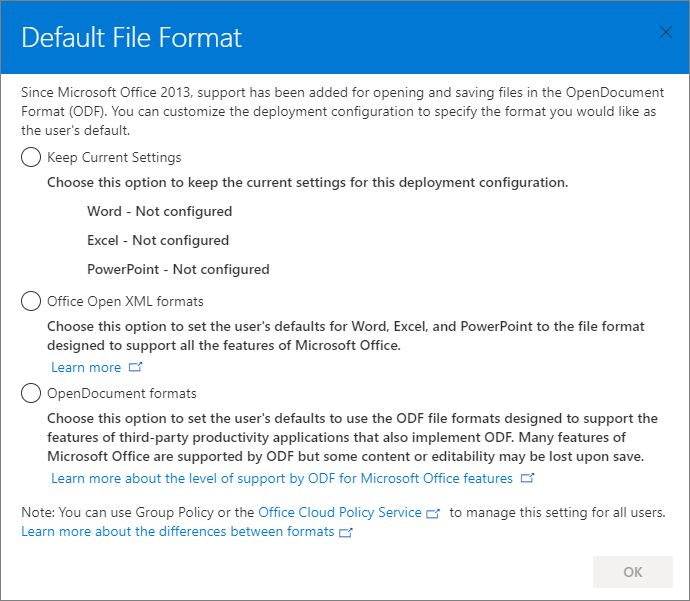Click the Excel - Not configured text
This screenshot has height=601, width=690.
158,241
